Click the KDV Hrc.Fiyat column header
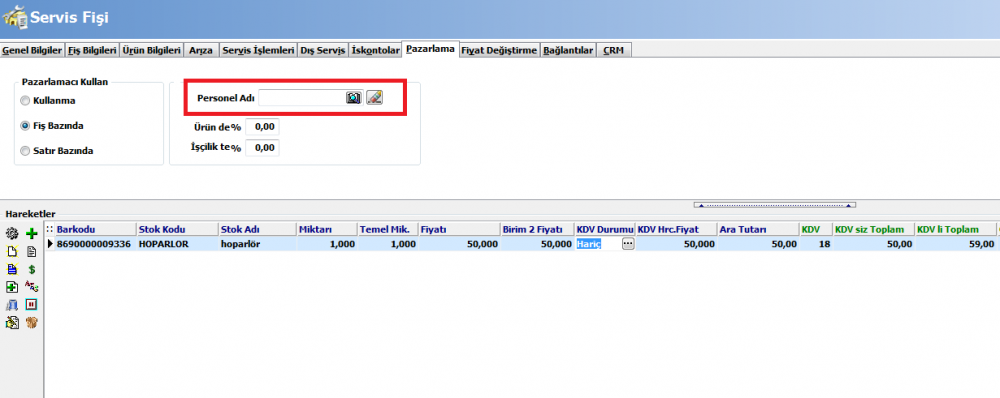The height and width of the screenshot is (398, 1000). (677, 230)
